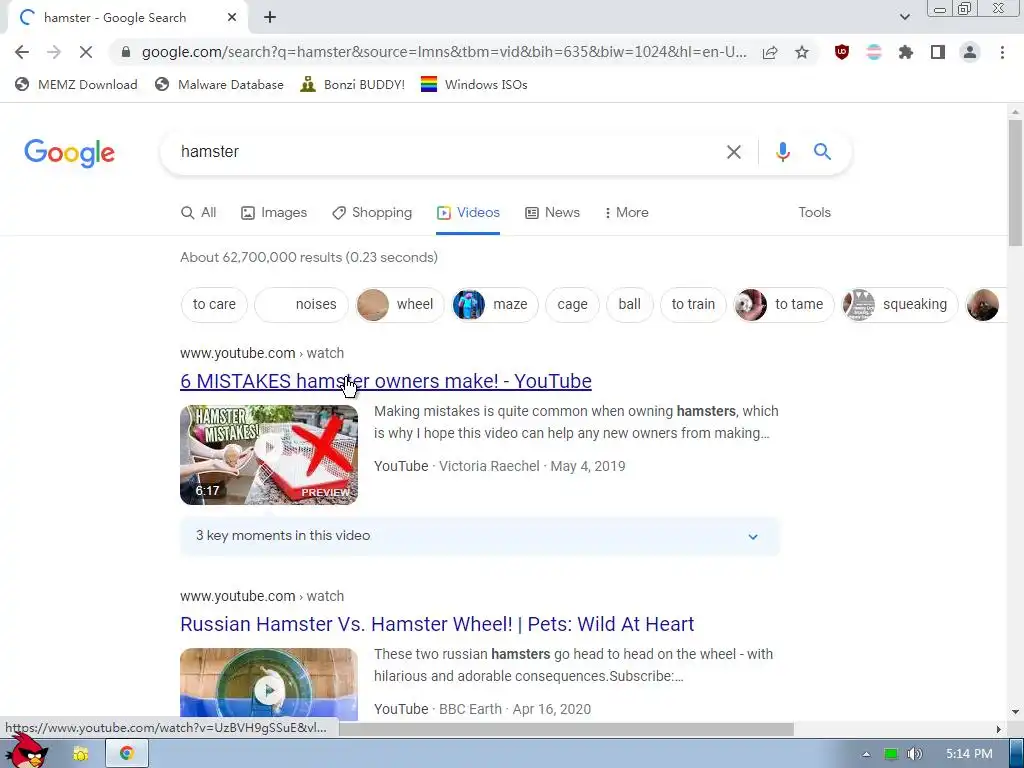Open the MEMZ Download bookmark
The height and width of the screenshot is (768, 1024).
pyautogui.click(x=76, y=84)
